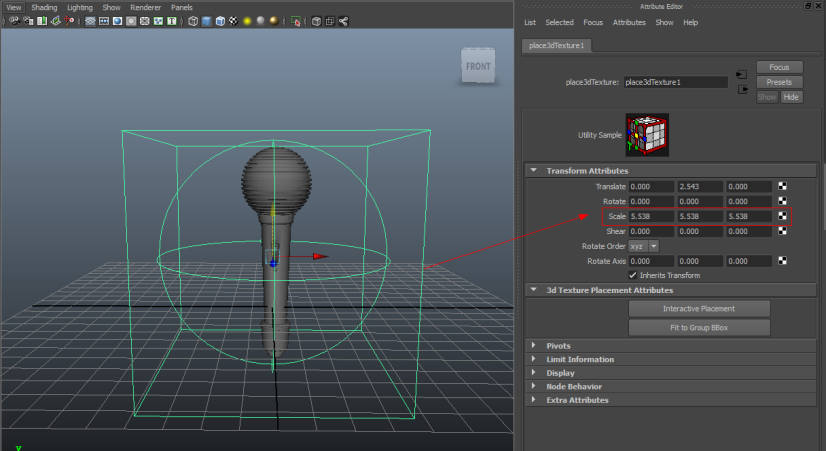Click the Scale X input field
This screenshot has width=826, height=451.
tap(651, 216)
